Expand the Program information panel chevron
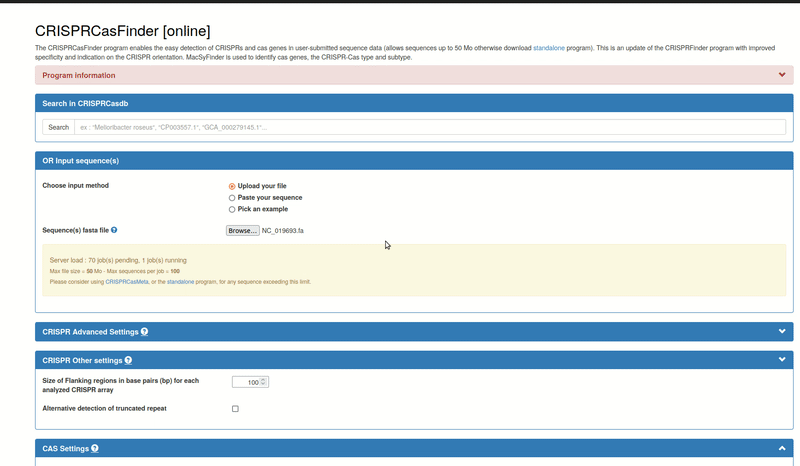 [x=782, y=75]
